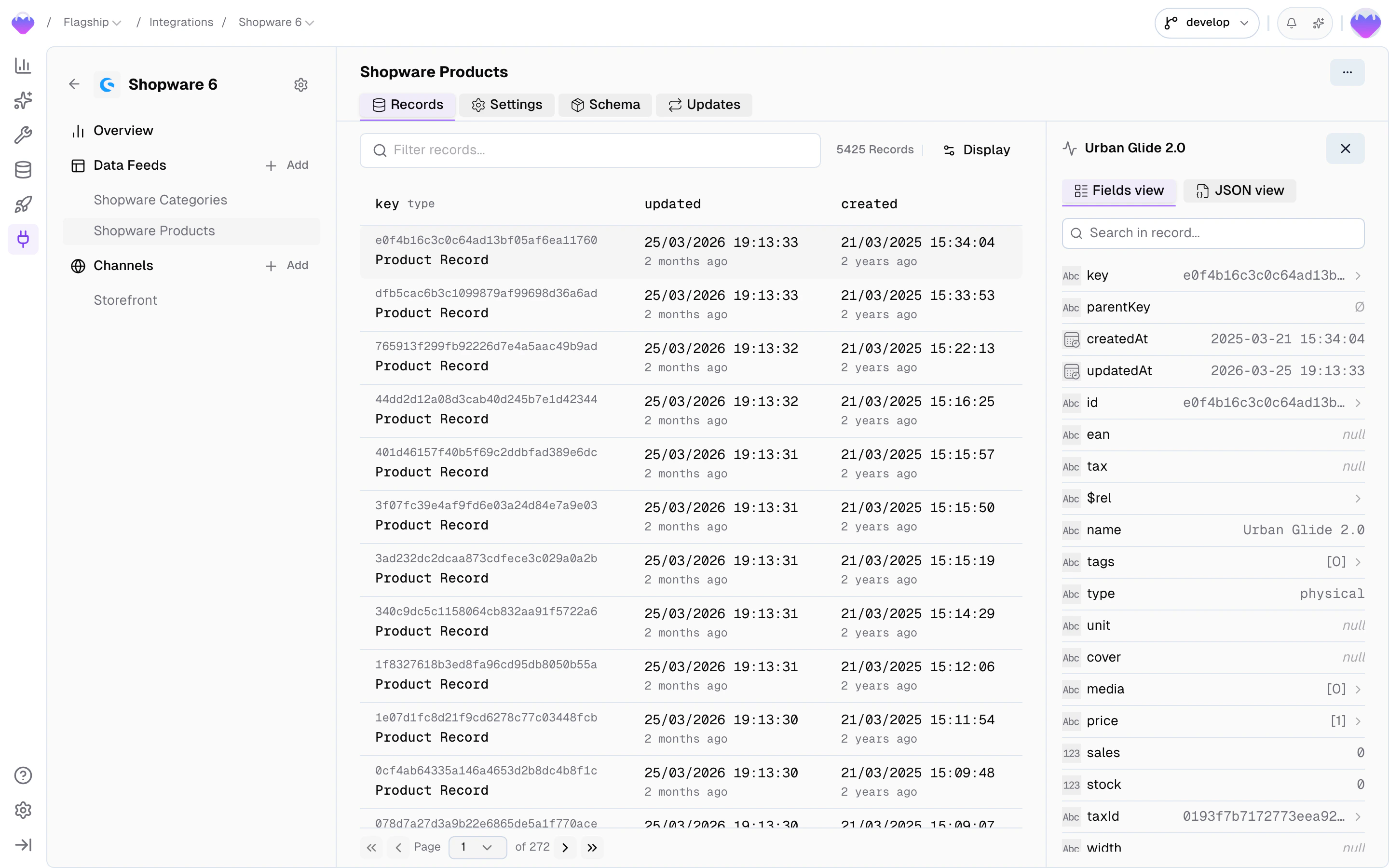
Task: Switch to the Updates tab
Action: 704,105
